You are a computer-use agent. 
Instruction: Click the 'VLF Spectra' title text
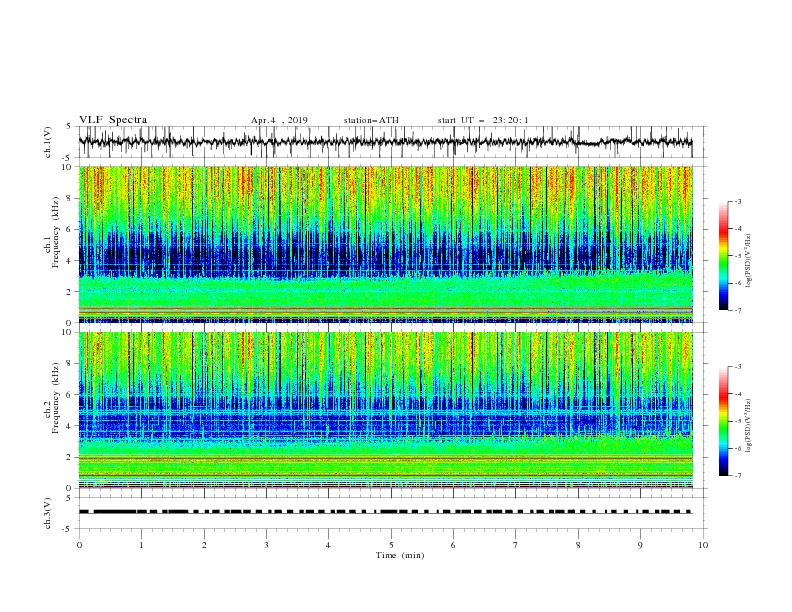113,120
